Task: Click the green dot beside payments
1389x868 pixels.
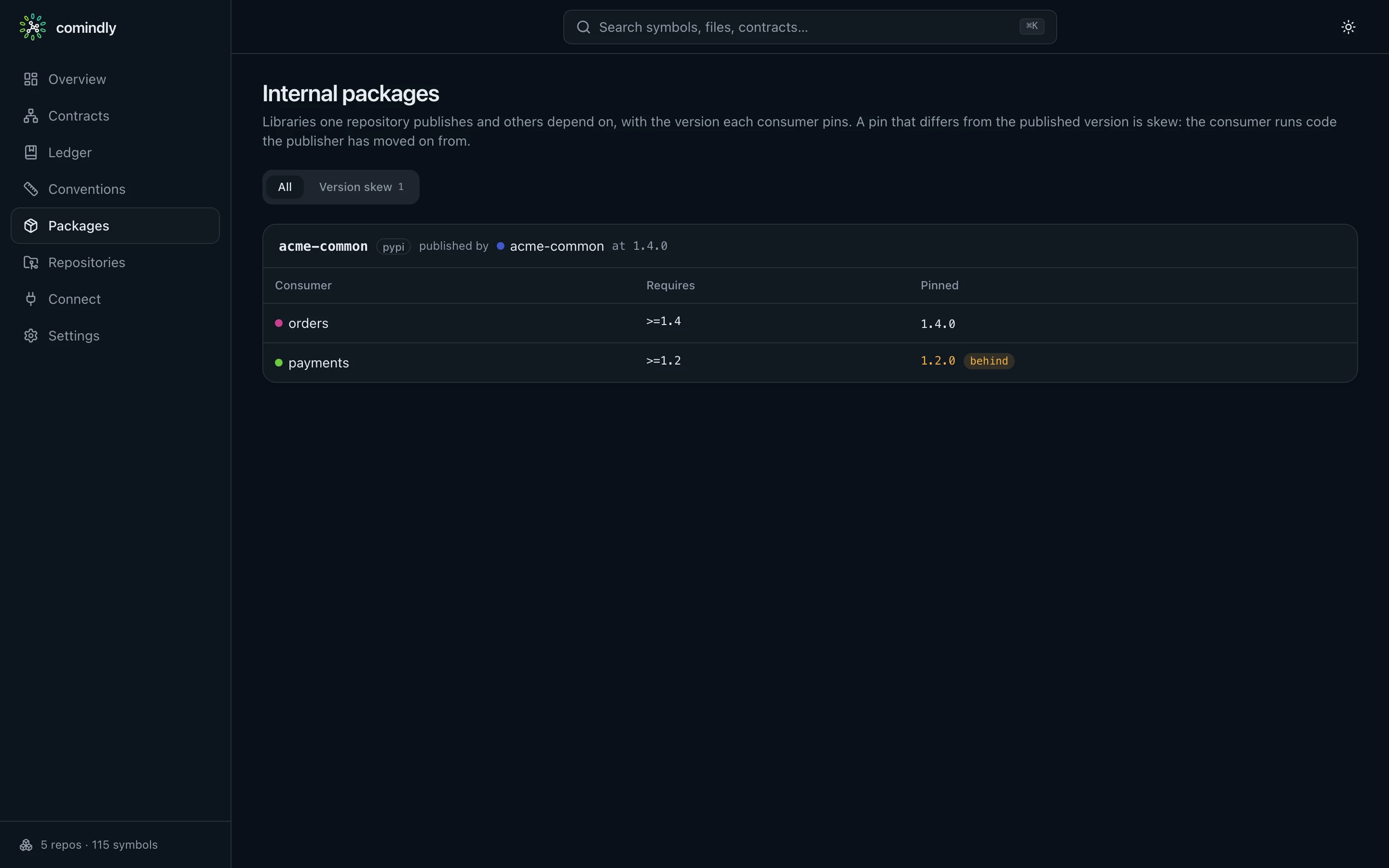Action: [279, 363]
